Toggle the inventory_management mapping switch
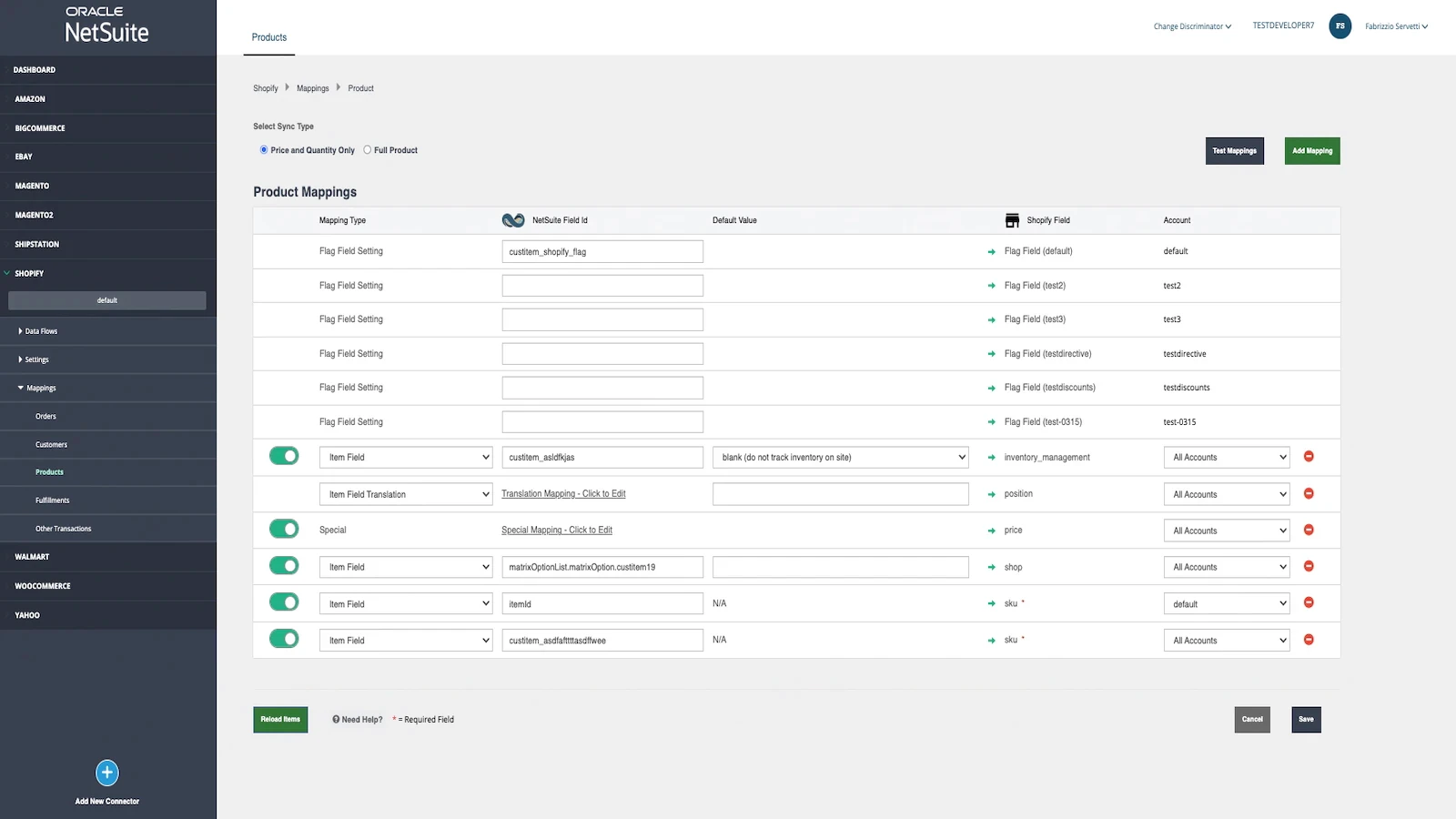Screen dimensions: 1456x819 284,456
